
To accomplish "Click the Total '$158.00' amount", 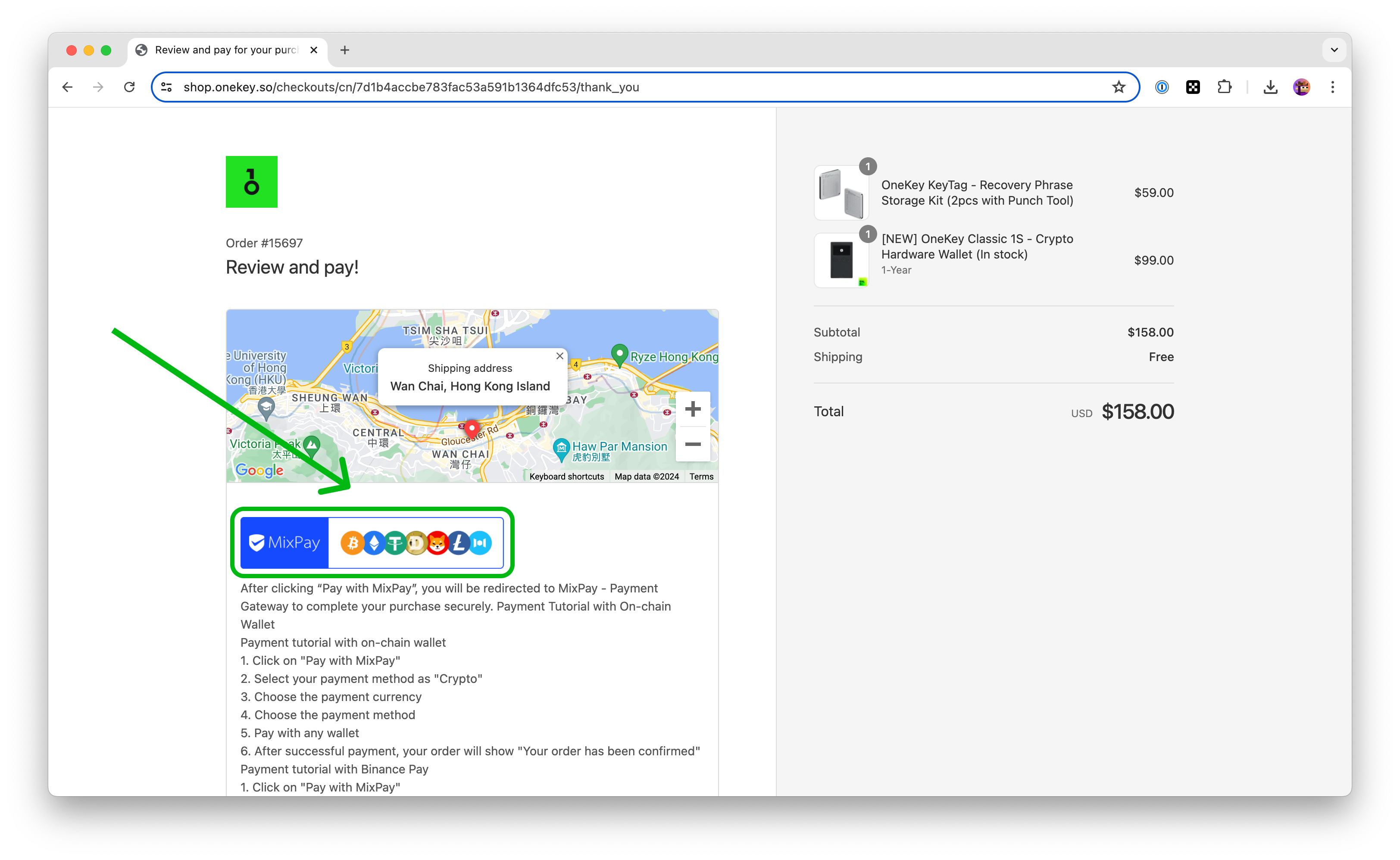I will [x=1137, y=411].
